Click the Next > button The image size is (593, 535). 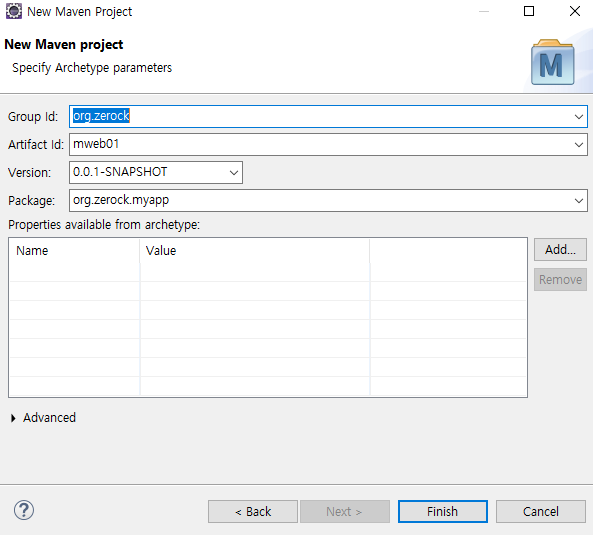point(345,512)
